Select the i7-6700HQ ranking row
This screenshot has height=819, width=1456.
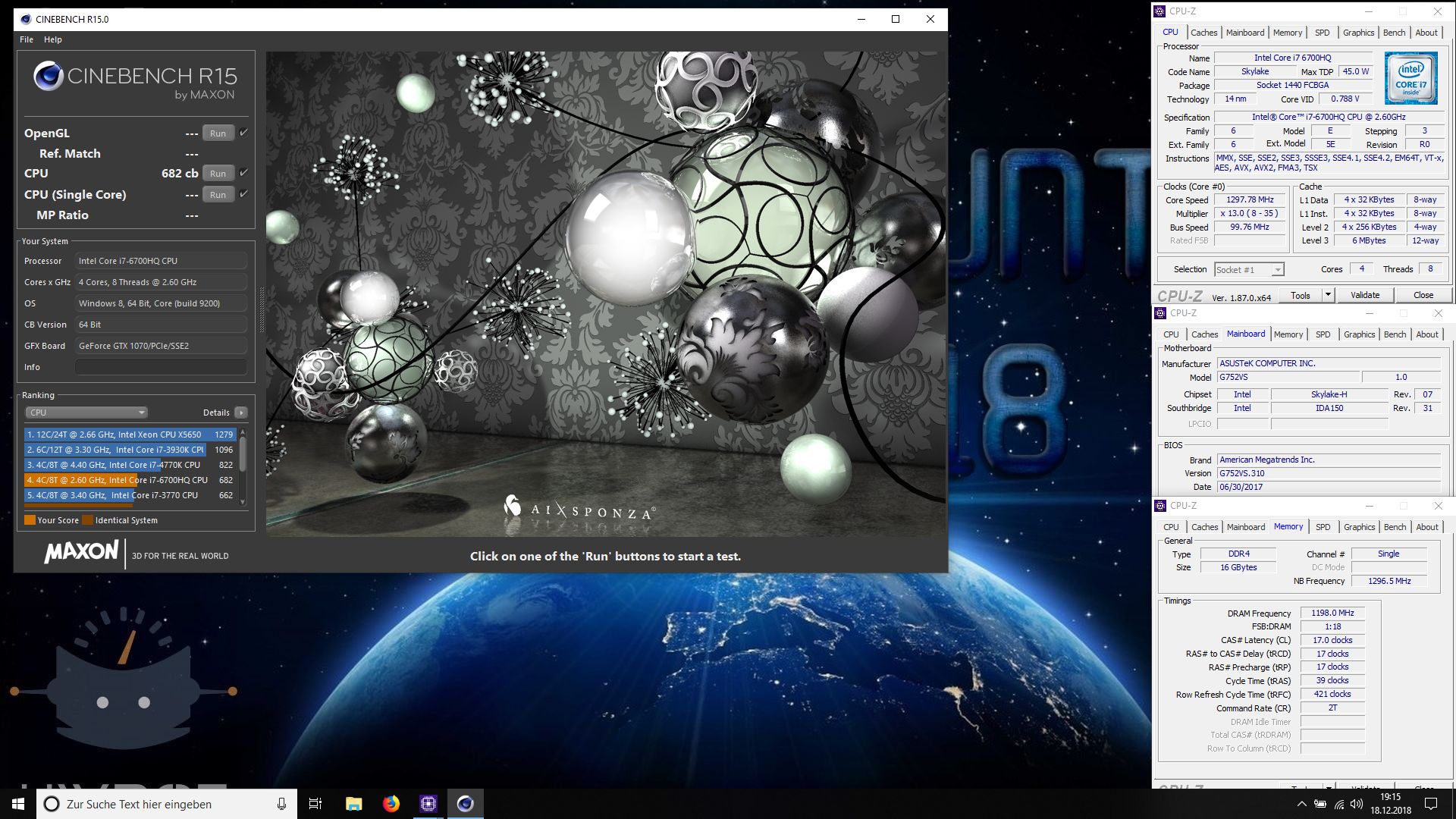(130, 480)
